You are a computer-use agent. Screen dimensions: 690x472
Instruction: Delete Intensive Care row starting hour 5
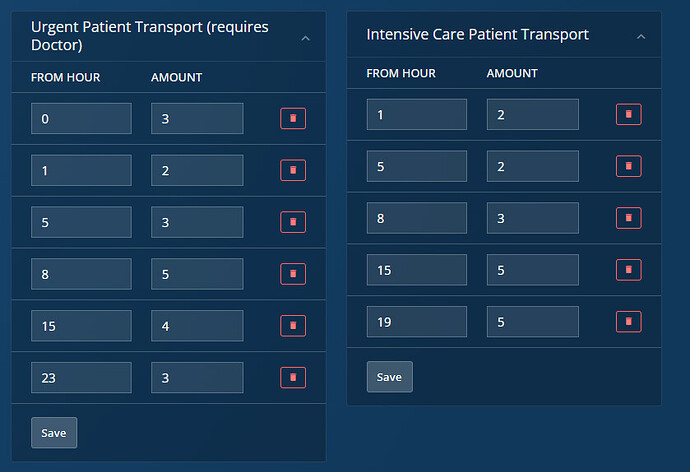(628, 166)
